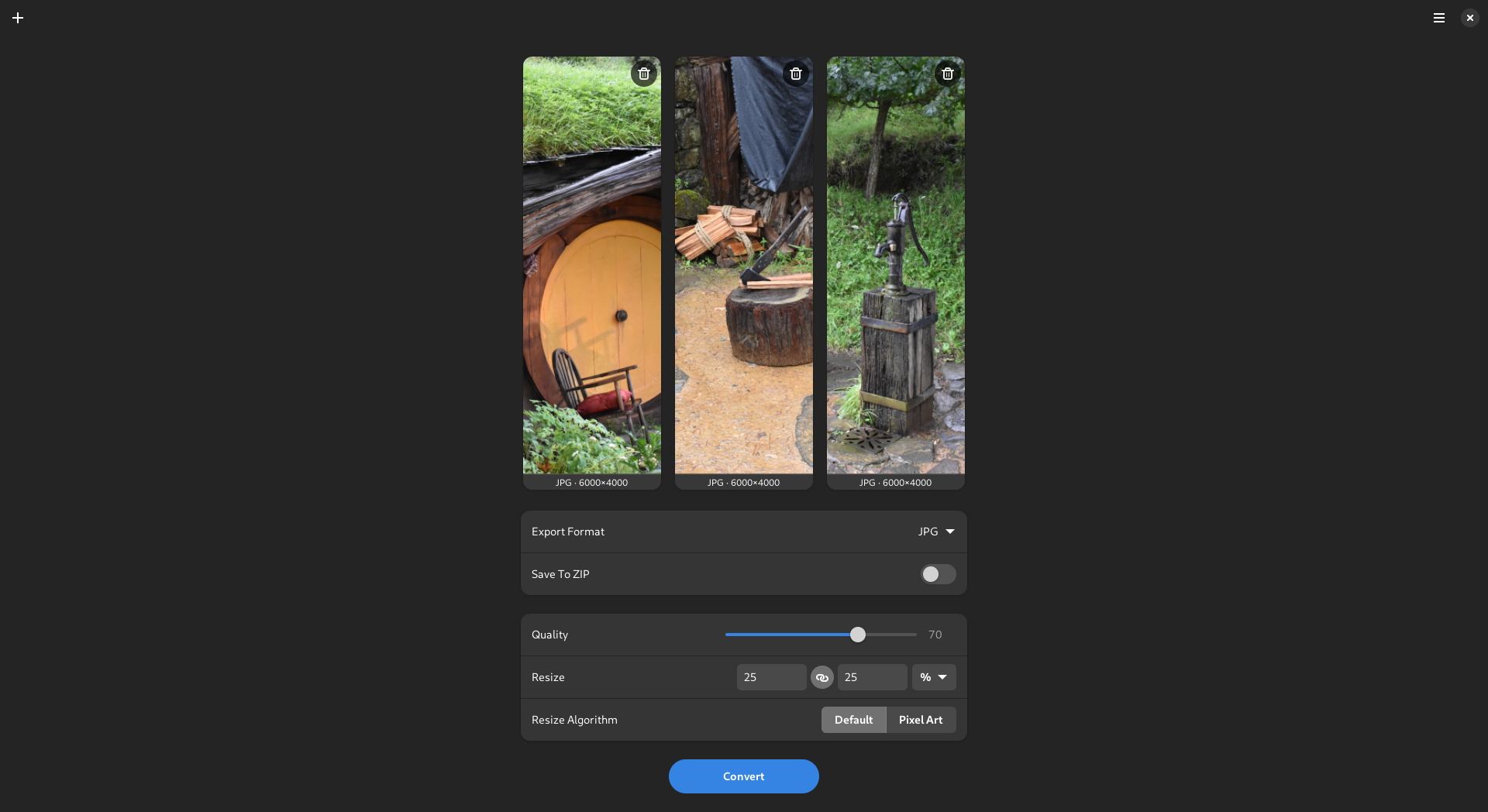Click the Save To ZIP row label
Viewport: 1488px width, 812px height.
(x=560, y=574)
